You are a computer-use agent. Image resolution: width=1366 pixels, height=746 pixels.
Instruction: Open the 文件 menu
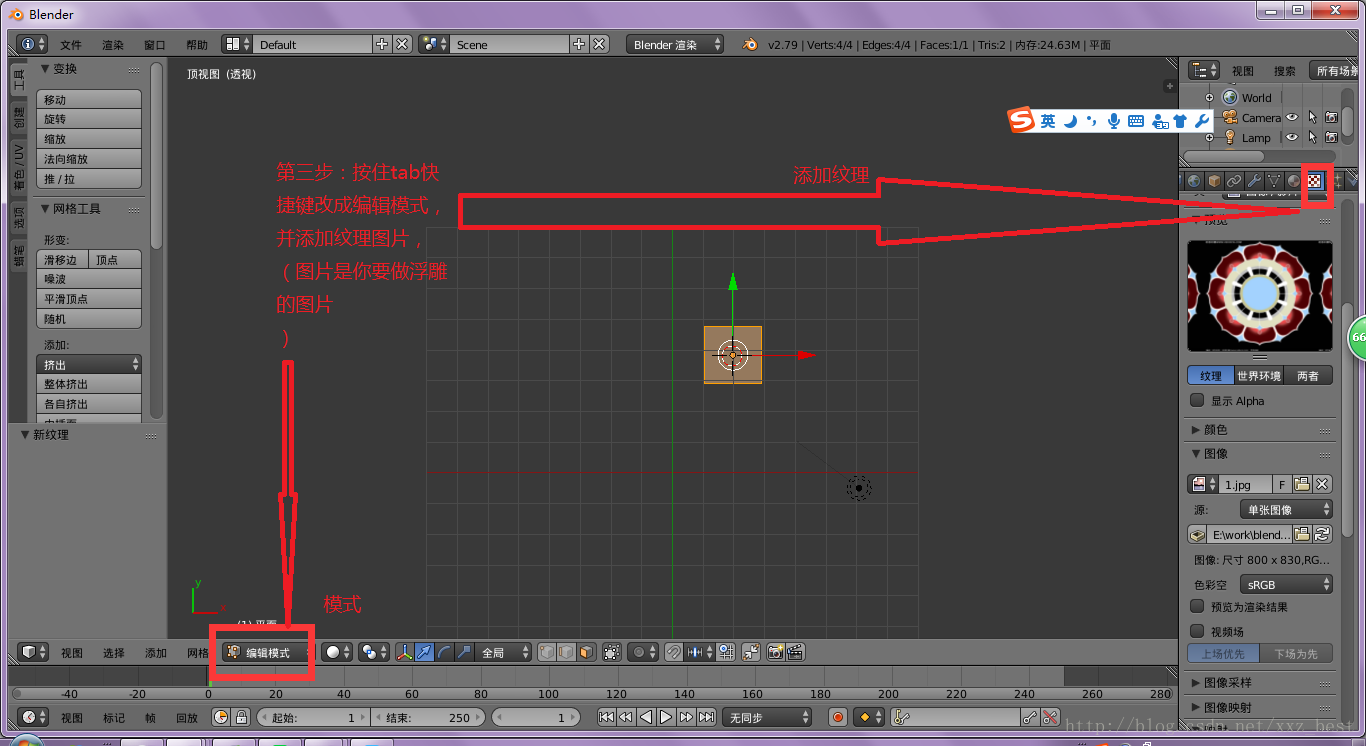pyautogui.click(x=71, y=45)
